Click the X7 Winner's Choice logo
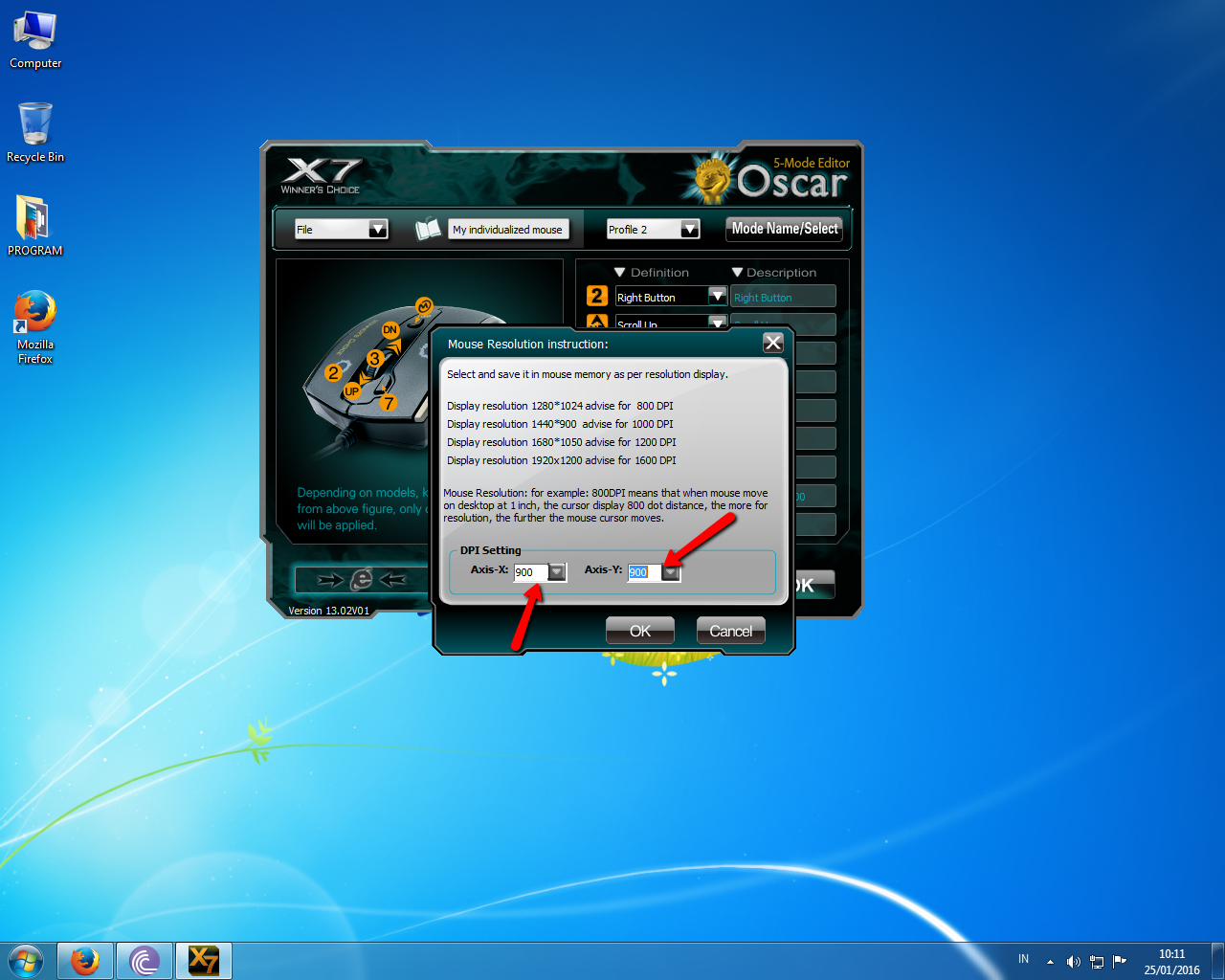The width and height of the screenshot is (1225, 980). tap(321, 175)
